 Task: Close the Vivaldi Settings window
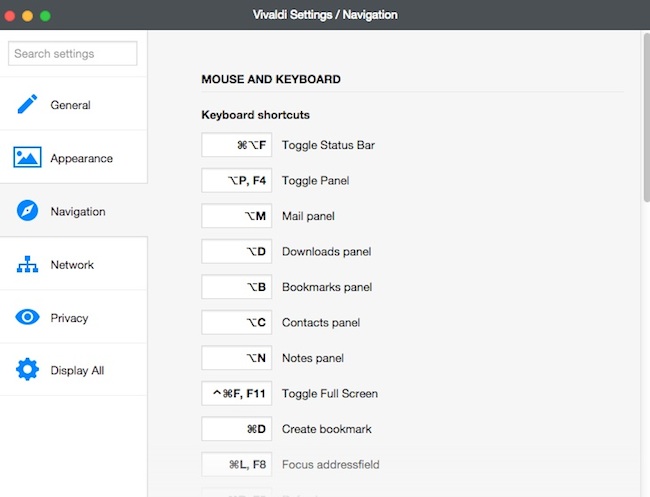click(x=10, y=16)
